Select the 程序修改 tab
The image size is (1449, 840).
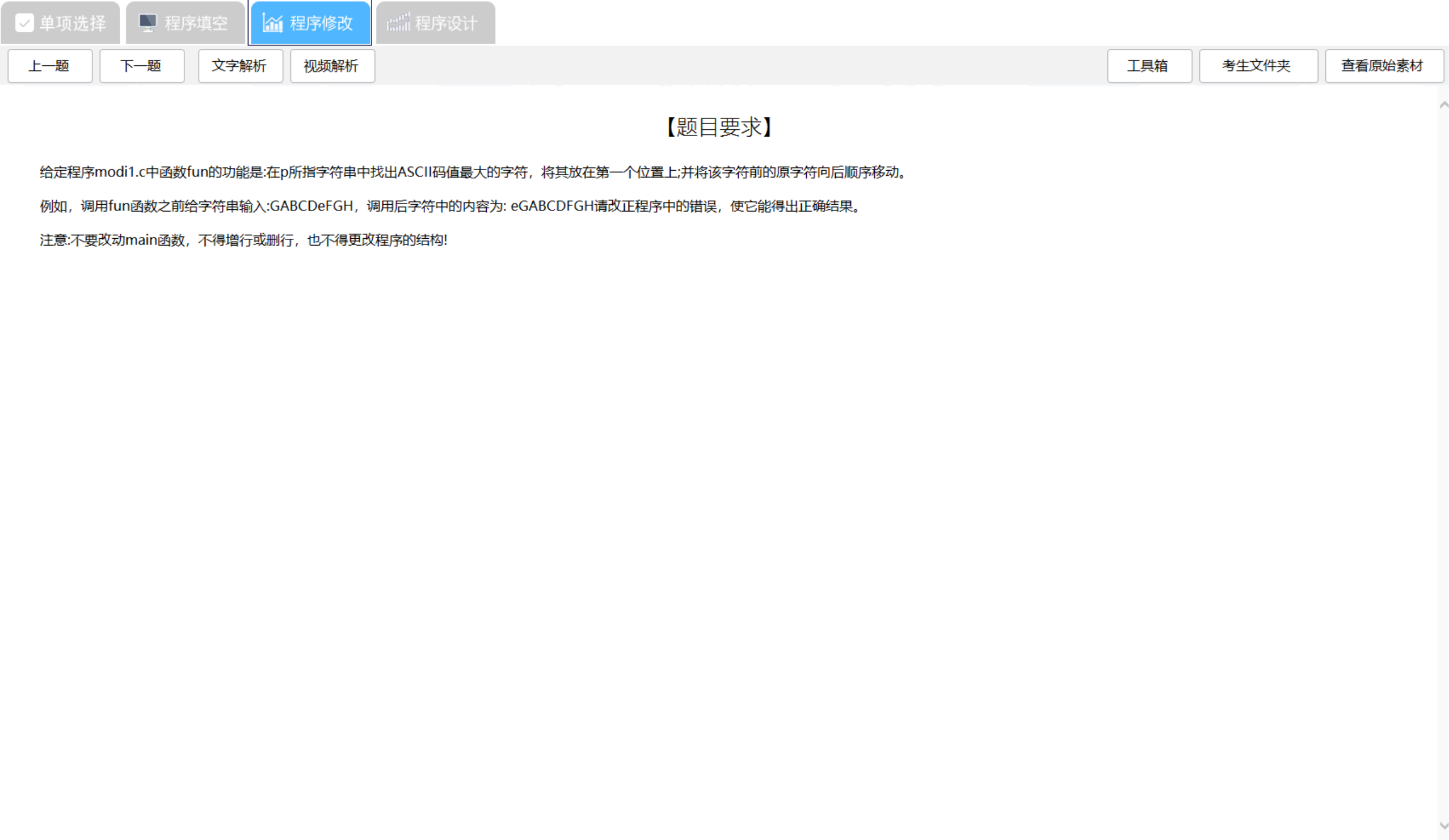310,23
